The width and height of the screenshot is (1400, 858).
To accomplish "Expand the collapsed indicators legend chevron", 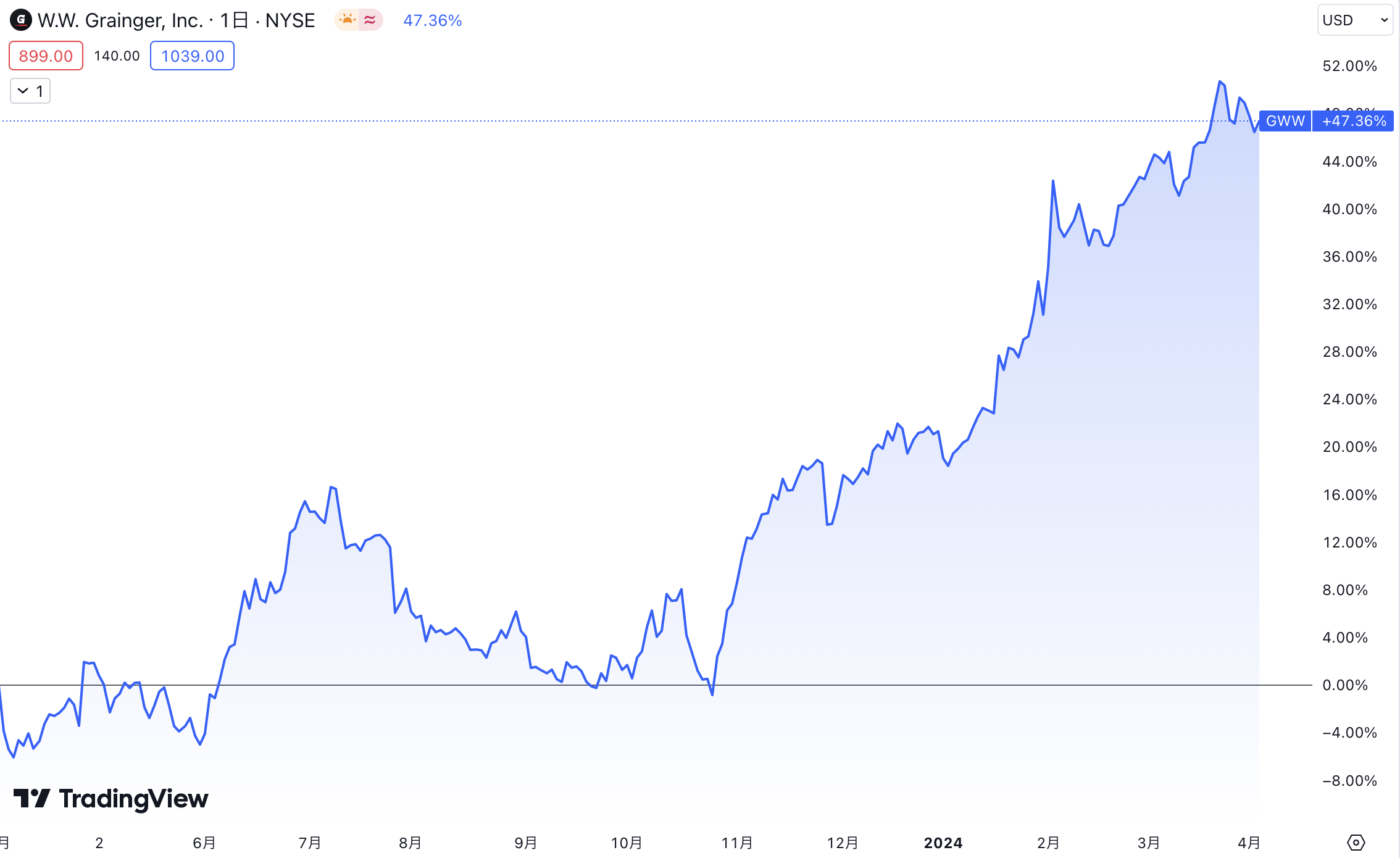I will coord(23,91).
